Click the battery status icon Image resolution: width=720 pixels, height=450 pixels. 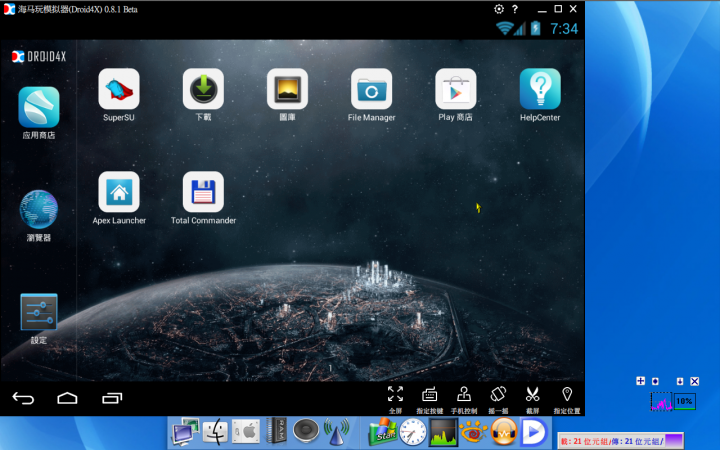pyautogui.click(x=535, y=28)
